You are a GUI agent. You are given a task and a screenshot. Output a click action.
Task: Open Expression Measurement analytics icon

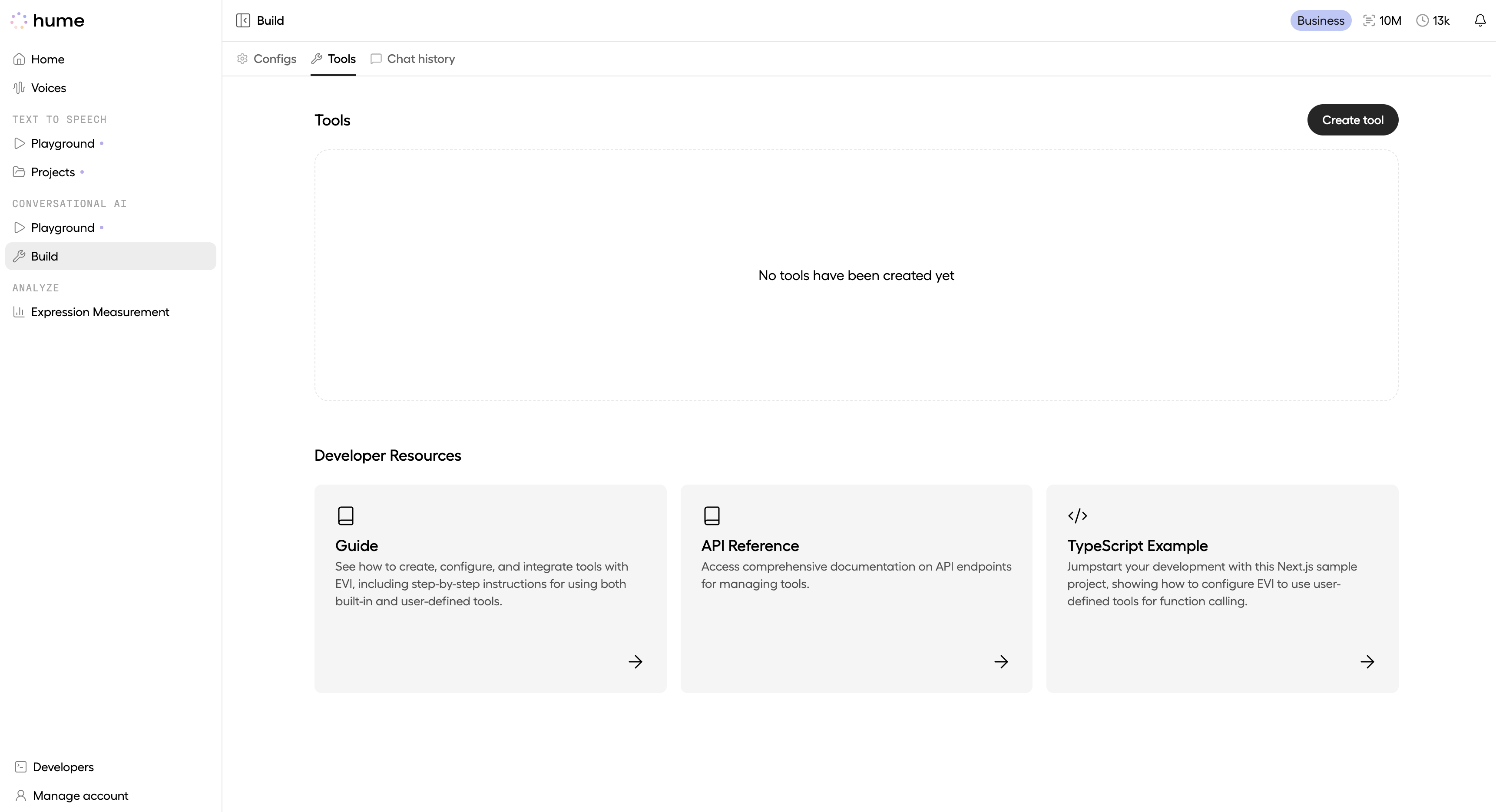[19, 312]
